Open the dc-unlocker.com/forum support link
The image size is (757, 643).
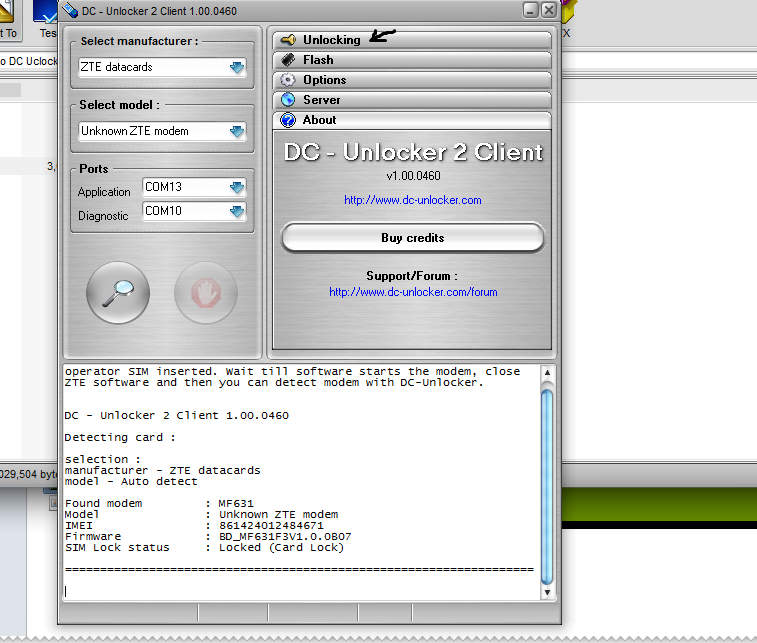point(413,292)
